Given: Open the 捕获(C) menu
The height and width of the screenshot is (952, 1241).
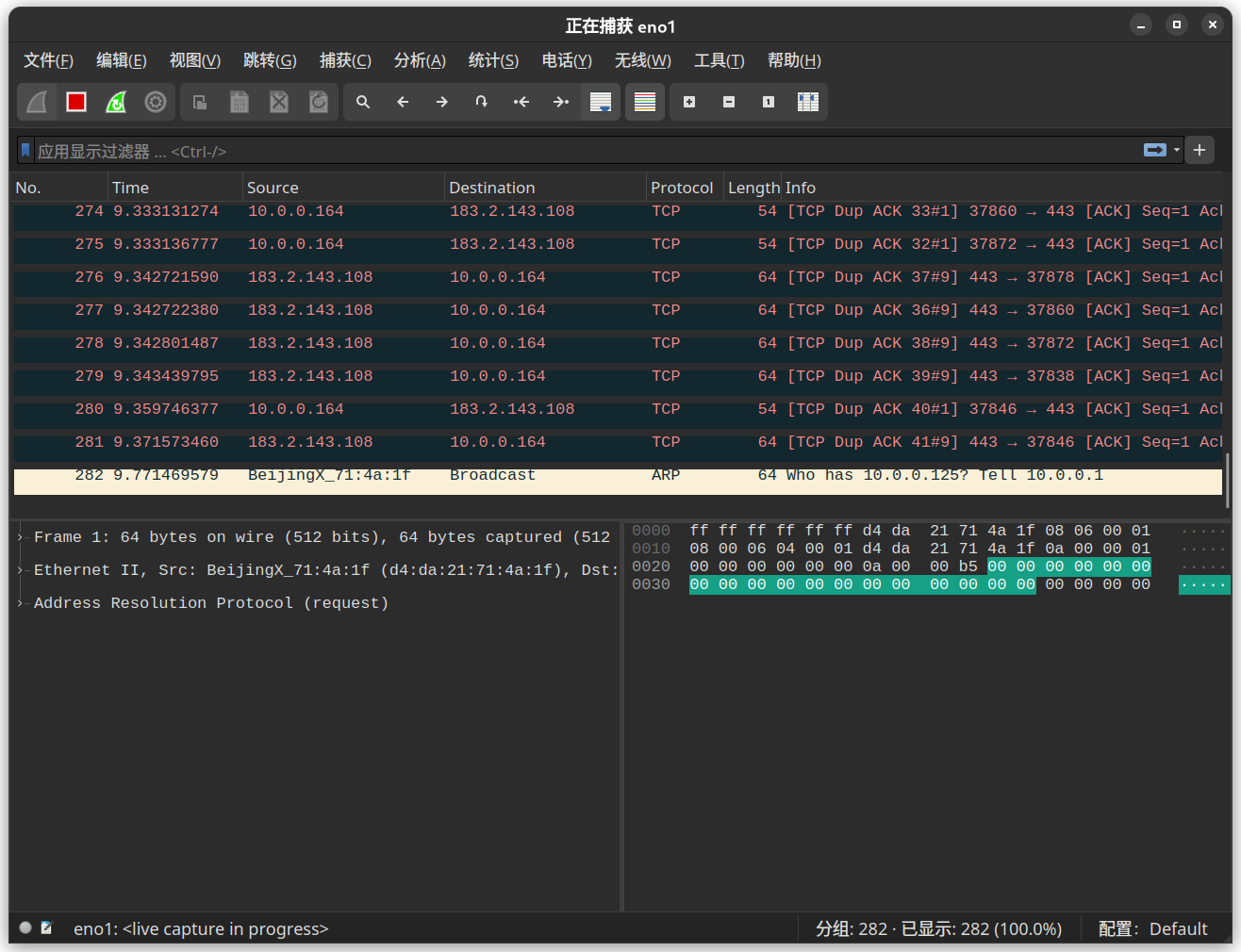Looking at the screenshot, I should 345,60.
